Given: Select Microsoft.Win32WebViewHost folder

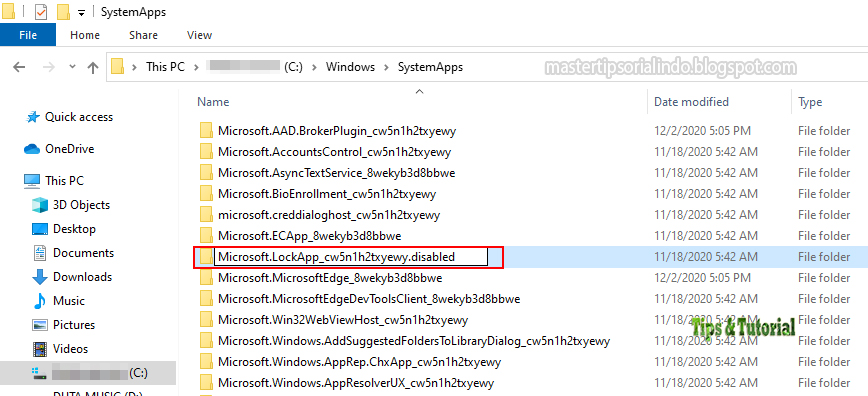Looking at the screenshot, I should coord(343,320).
